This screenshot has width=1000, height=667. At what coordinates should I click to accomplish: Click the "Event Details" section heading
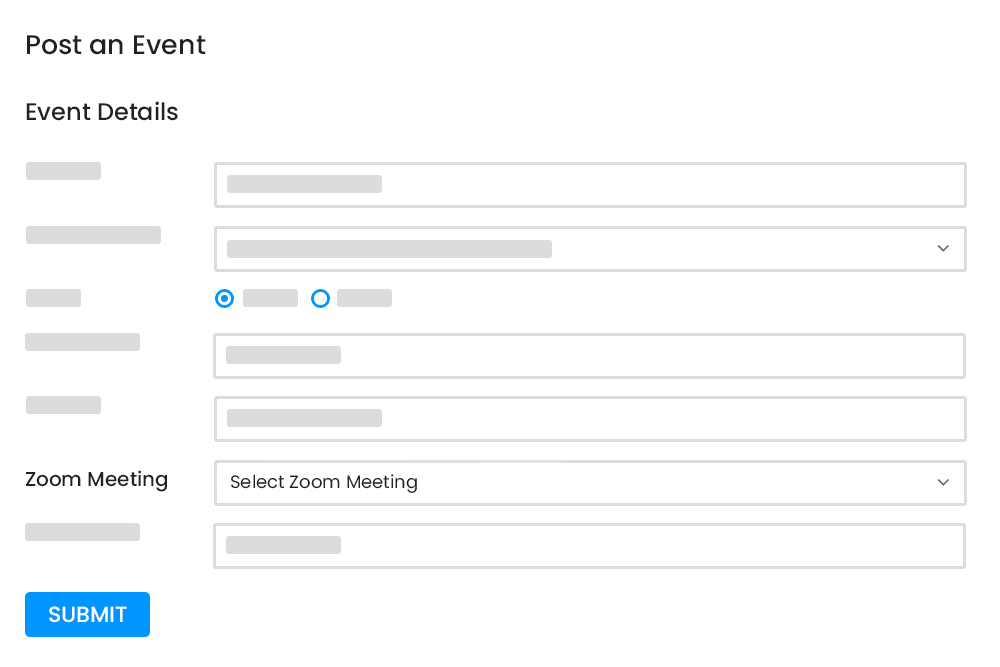[x=101, y=112]
